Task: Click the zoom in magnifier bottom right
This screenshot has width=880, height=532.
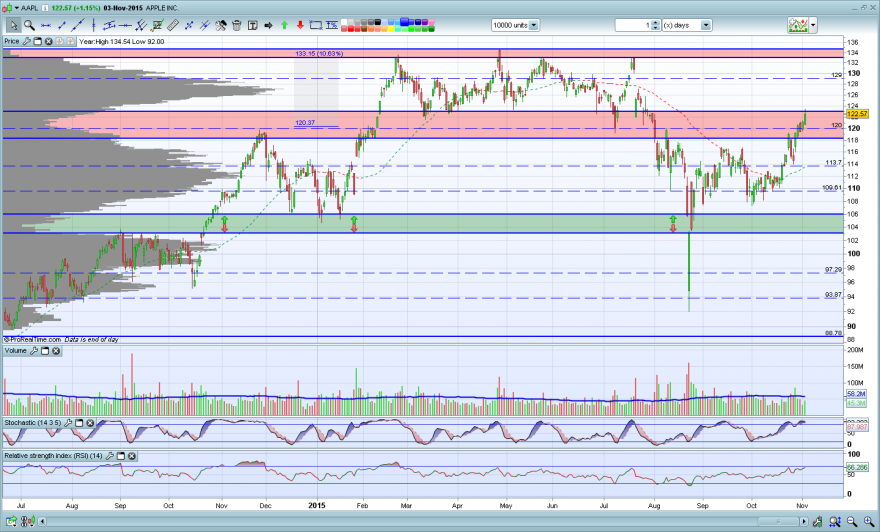Action: [869, 521]
